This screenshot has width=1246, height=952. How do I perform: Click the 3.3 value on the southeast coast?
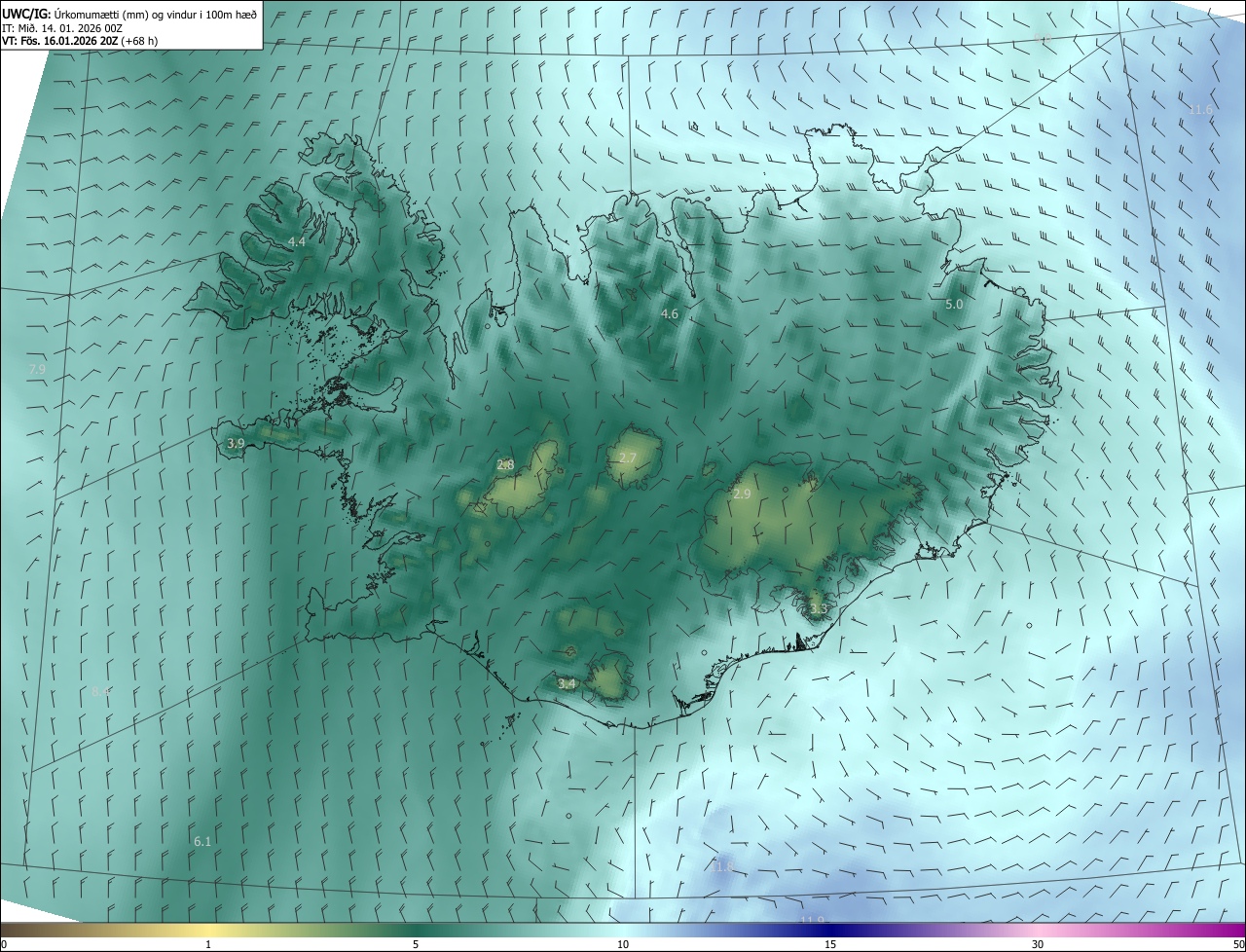coord(819,609)
